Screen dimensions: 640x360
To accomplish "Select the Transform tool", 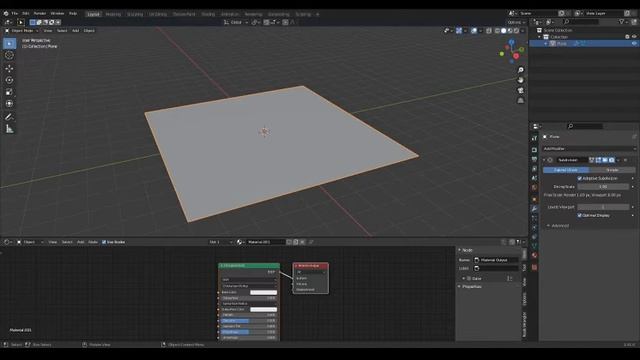I will click(x=9, y=104).
